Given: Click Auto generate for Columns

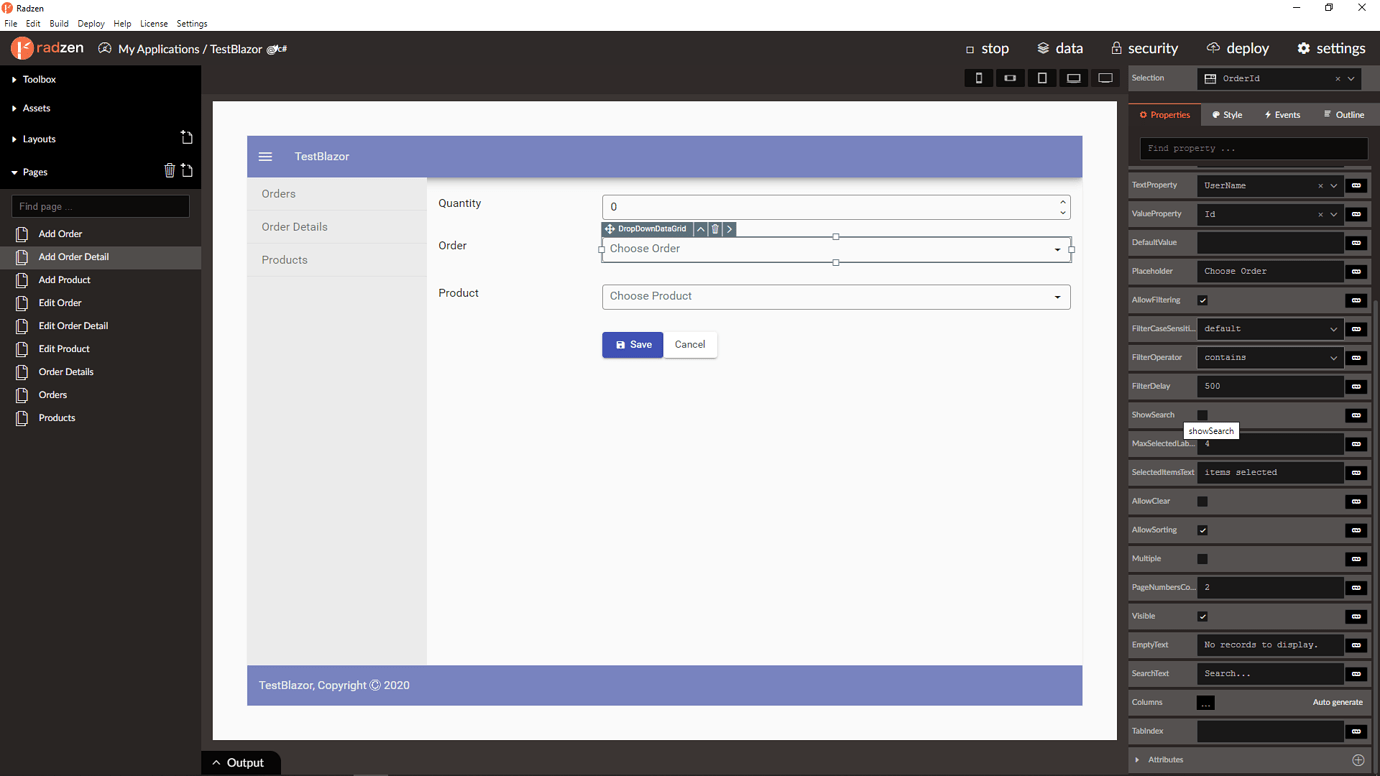Looking at the screenshot, I should point(1337,703).
